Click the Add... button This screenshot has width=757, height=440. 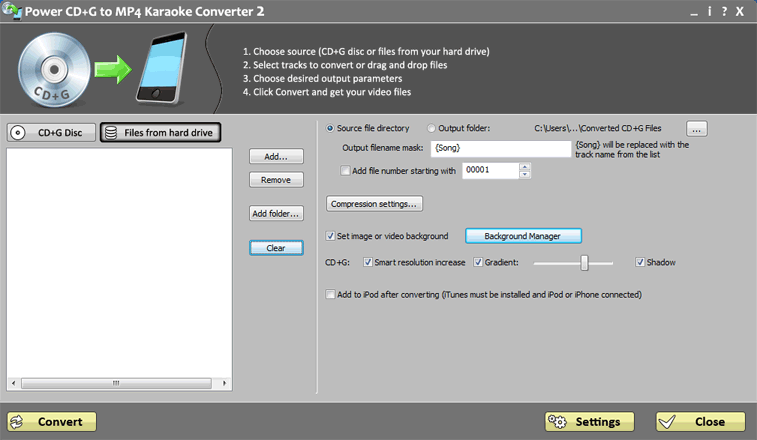pos(276,156)
